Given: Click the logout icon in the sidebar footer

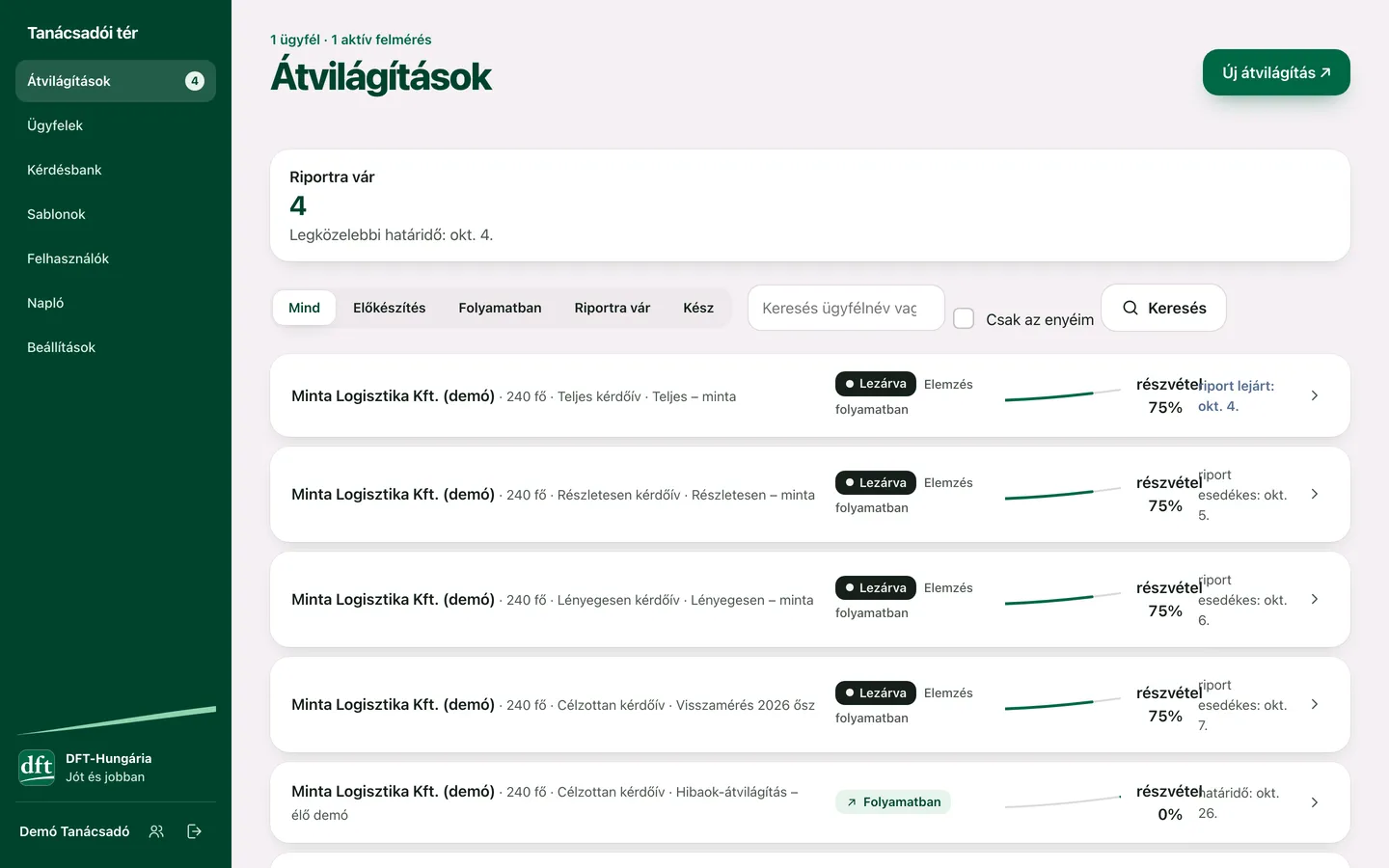Looking at the screenshot, I should 194,831.
